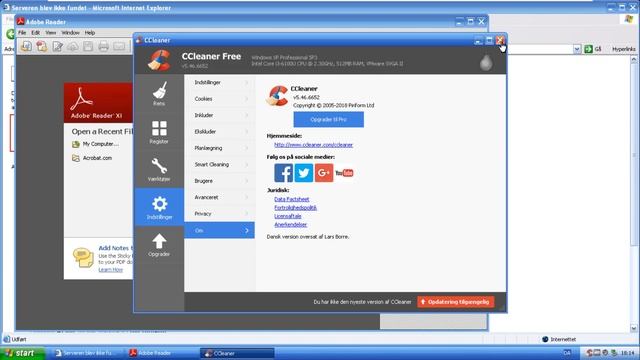
Task: Click the Windows start button
Action: pos(22,353)
